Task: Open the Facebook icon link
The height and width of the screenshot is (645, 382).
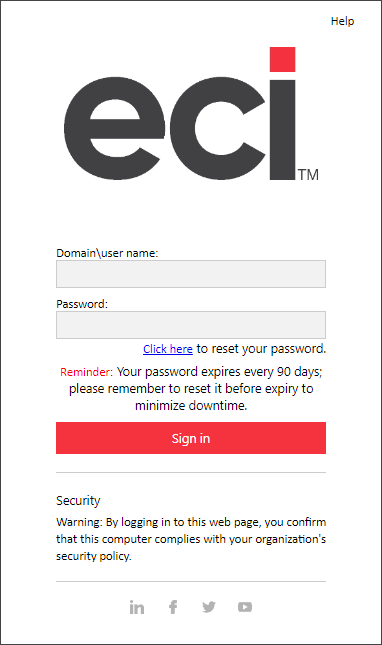Action: click(173, 607)
